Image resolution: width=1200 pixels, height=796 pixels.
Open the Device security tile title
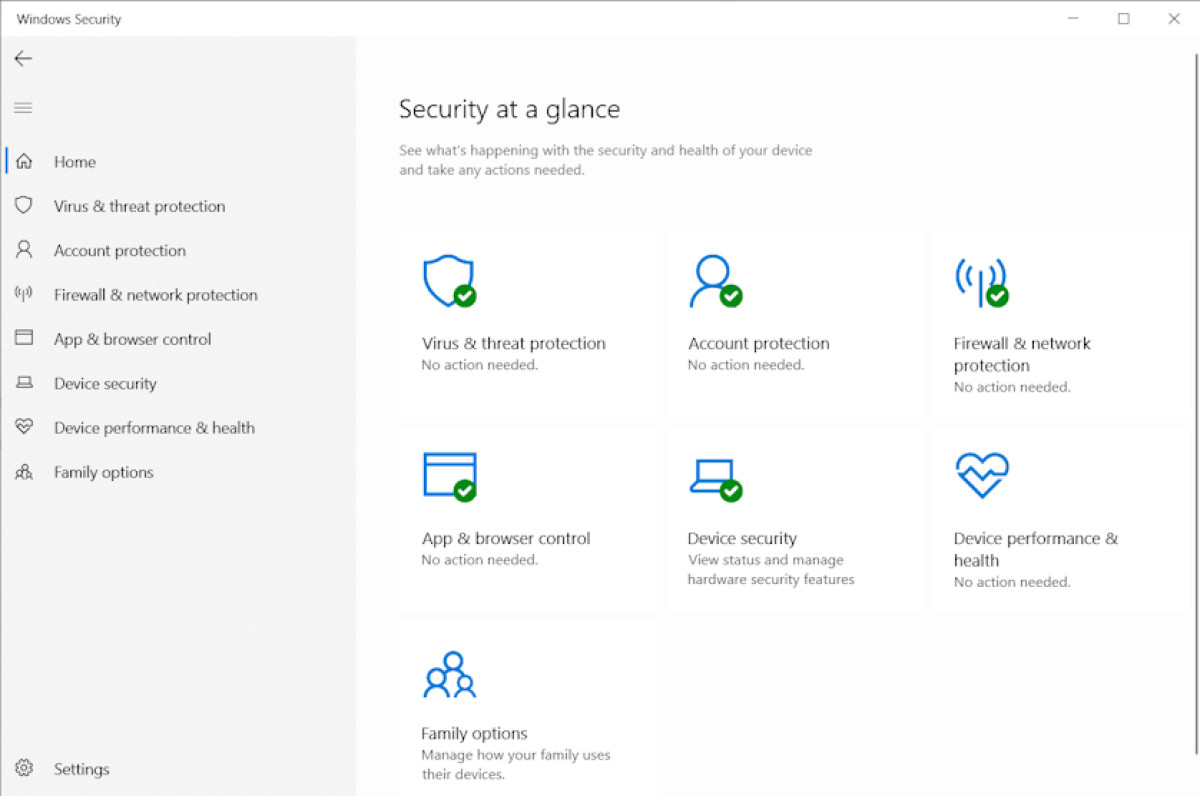pos(742,538)
